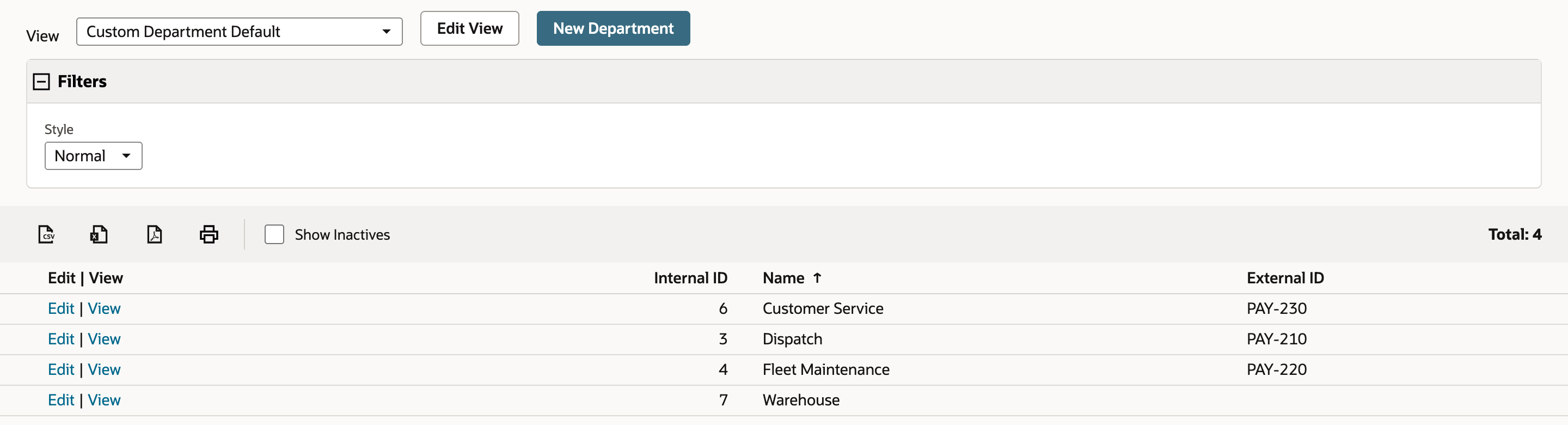This screenshot has height=425, width=1568.
Task: Sort by the Internal ID column header
Action: [690, 278]
